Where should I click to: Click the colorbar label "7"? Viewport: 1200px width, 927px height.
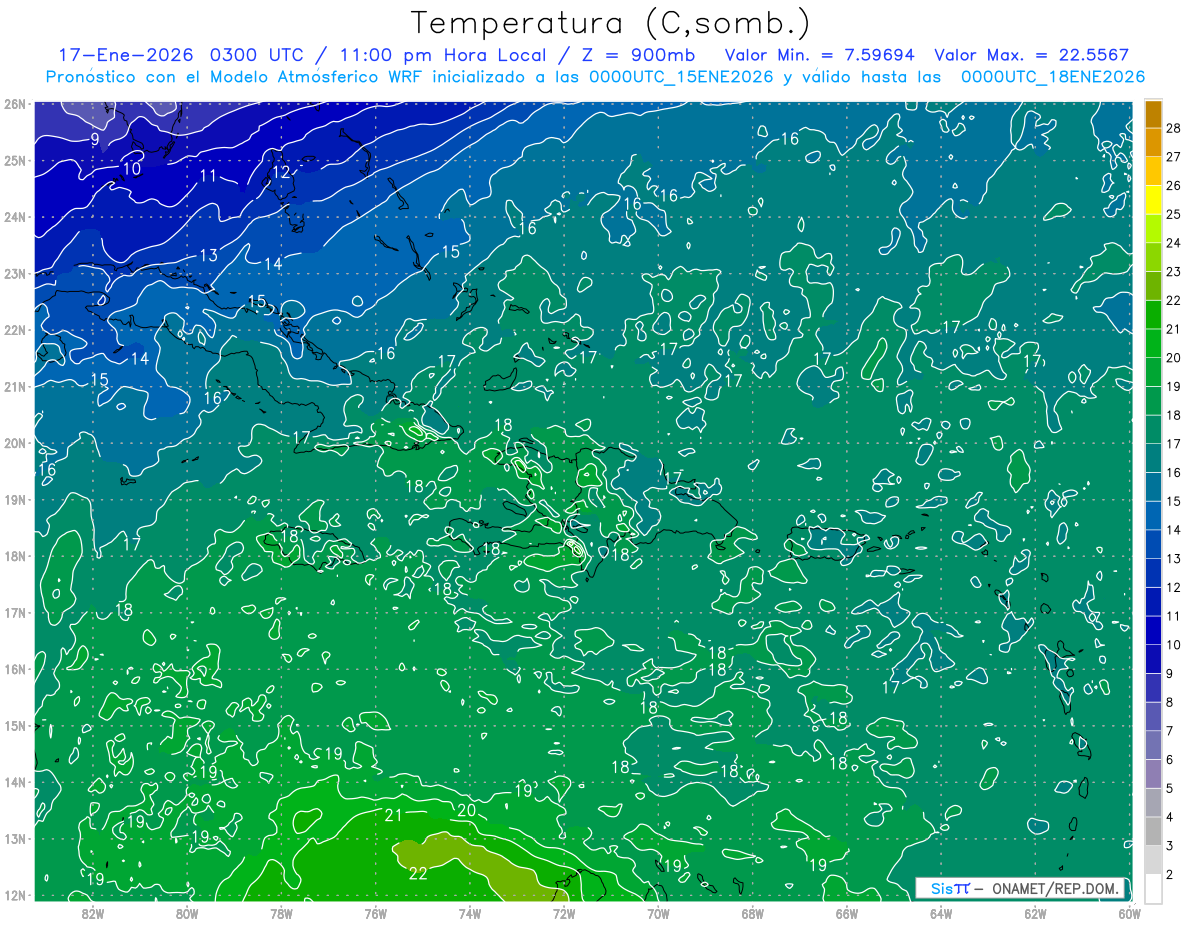[x=1170, y=731]
